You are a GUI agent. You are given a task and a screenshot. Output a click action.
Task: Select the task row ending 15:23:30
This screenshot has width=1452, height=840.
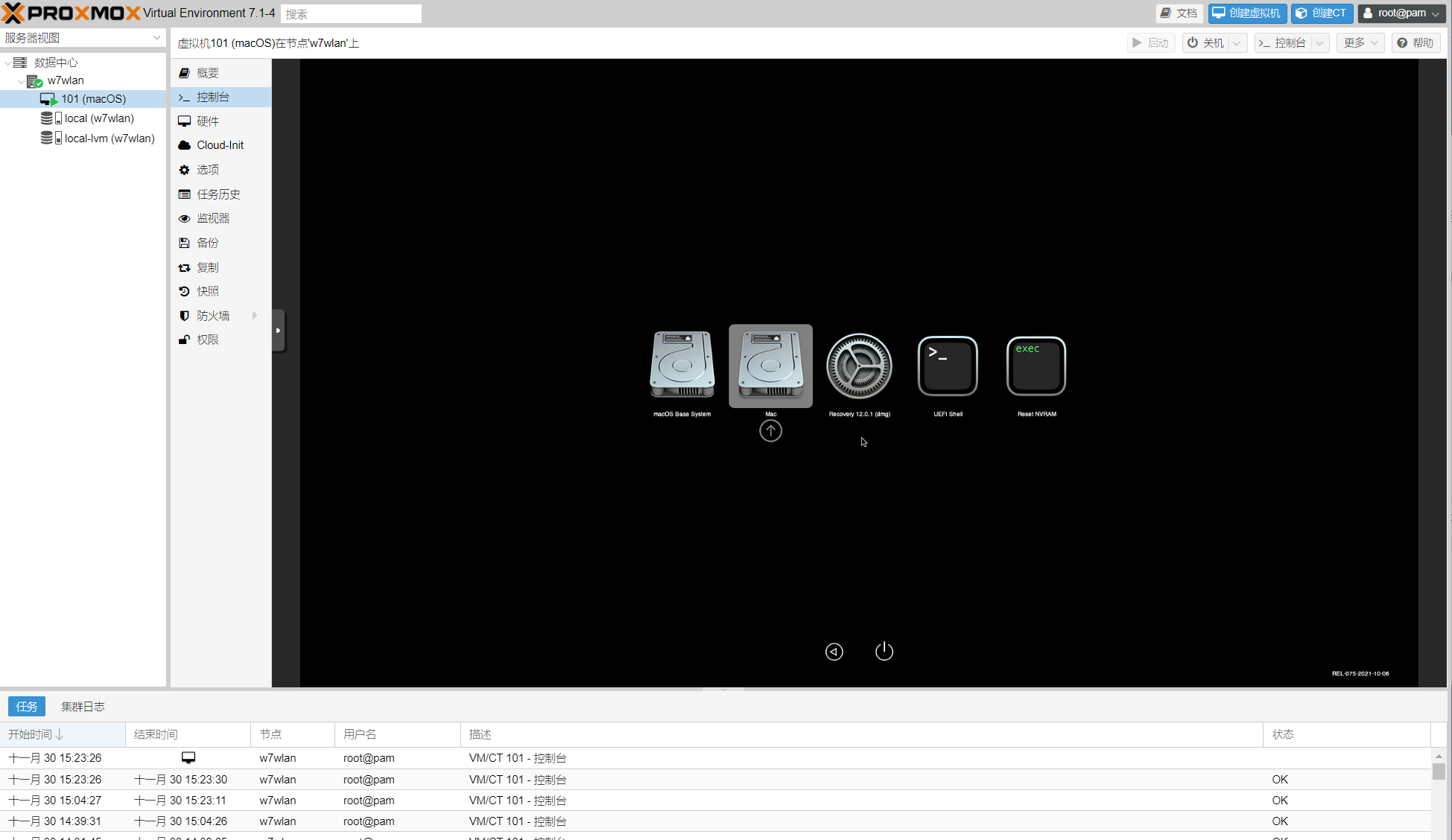coord(715,779)
